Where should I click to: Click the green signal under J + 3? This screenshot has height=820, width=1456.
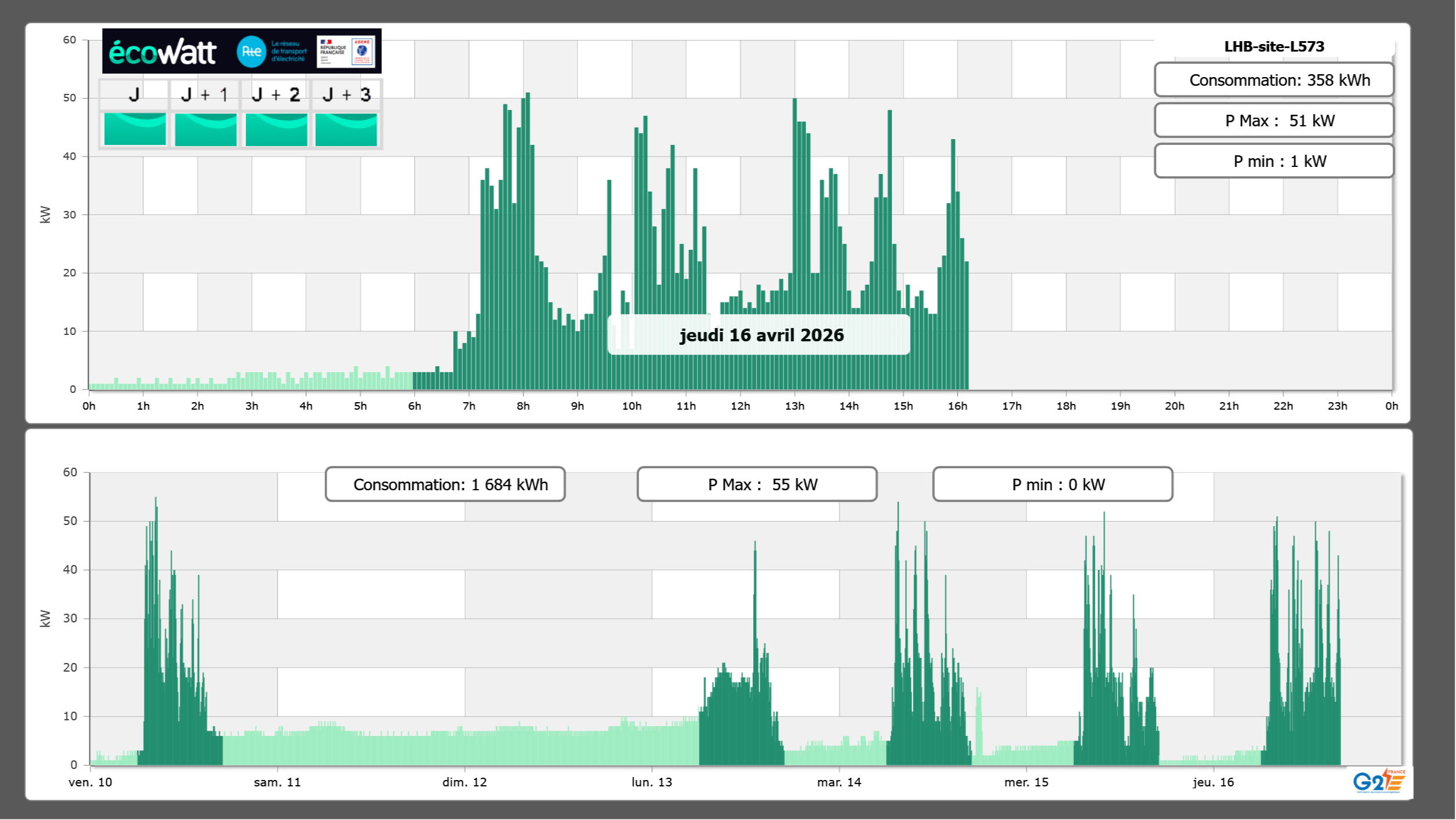(x=346, y=129)
